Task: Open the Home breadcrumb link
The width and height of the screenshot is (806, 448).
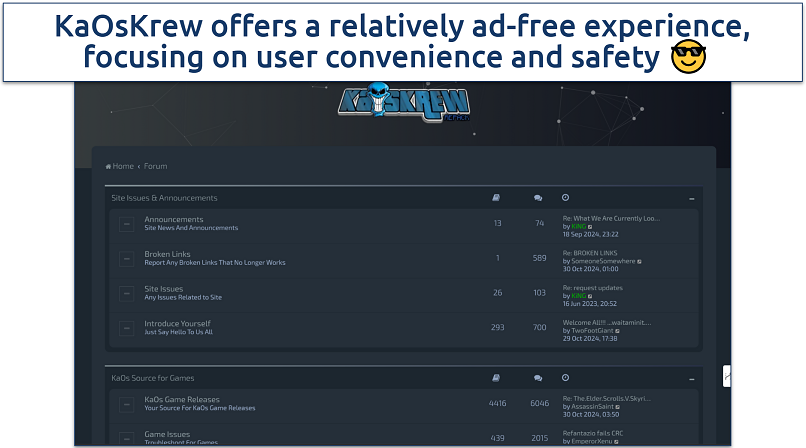Action: pos(120,166)
